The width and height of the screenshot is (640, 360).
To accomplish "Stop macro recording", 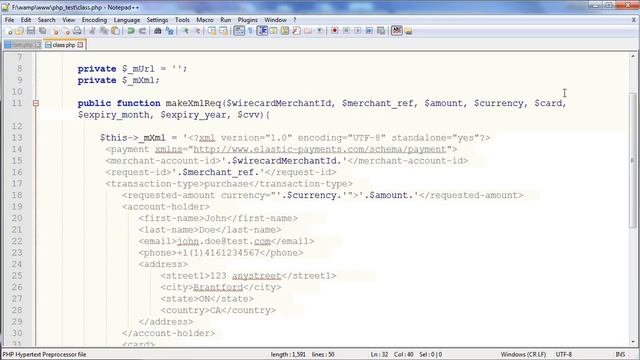I will 346,31.
